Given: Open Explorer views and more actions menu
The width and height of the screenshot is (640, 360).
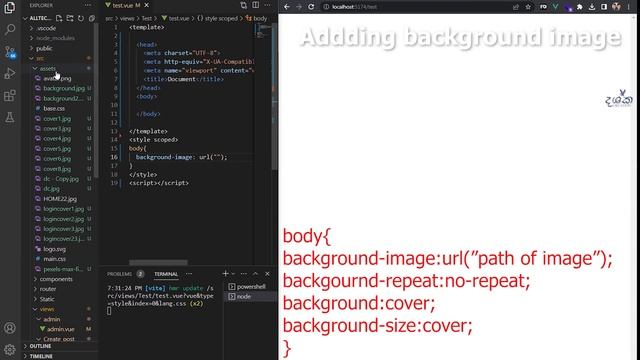Looking at the screenshot, I should pos(88,5).
